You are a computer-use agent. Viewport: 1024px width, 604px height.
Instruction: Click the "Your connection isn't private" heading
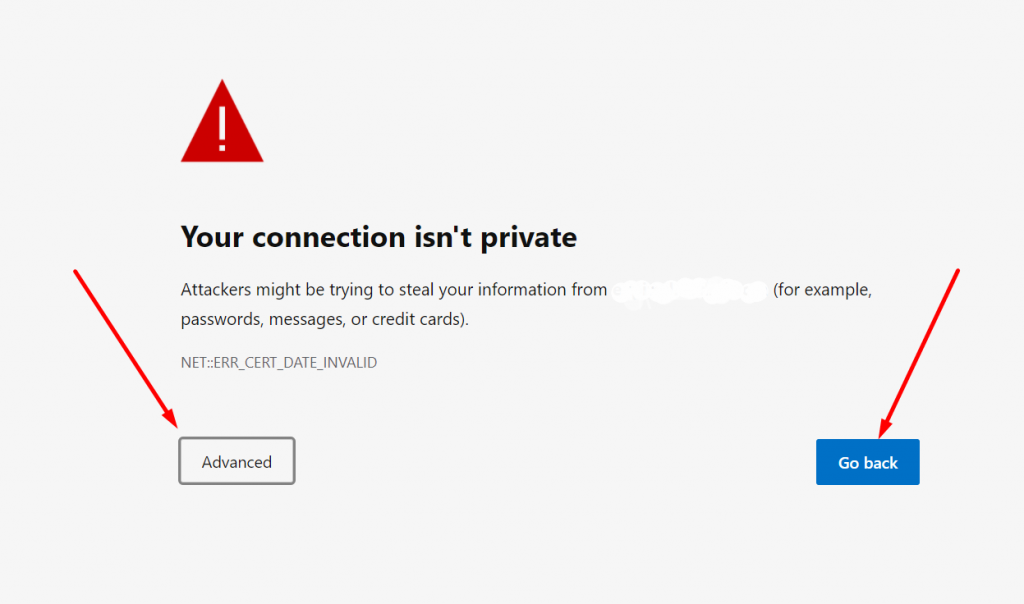click(x=378, y=238)
